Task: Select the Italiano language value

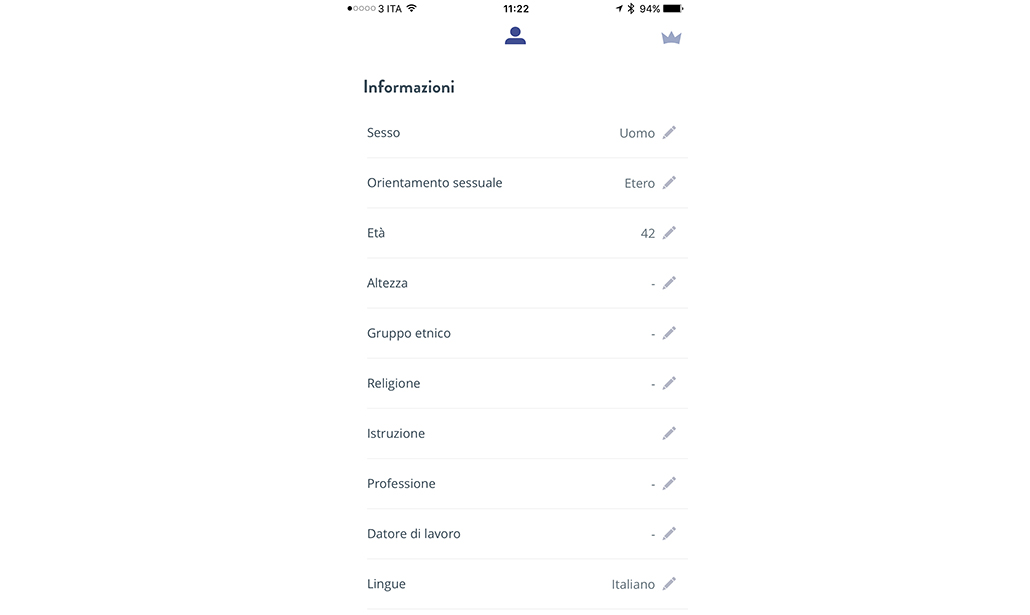Action: tap(633, 584)
